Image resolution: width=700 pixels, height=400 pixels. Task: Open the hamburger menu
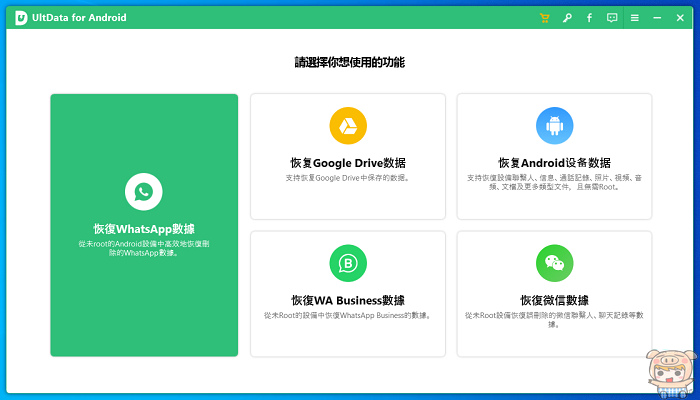tap(635, 18)
